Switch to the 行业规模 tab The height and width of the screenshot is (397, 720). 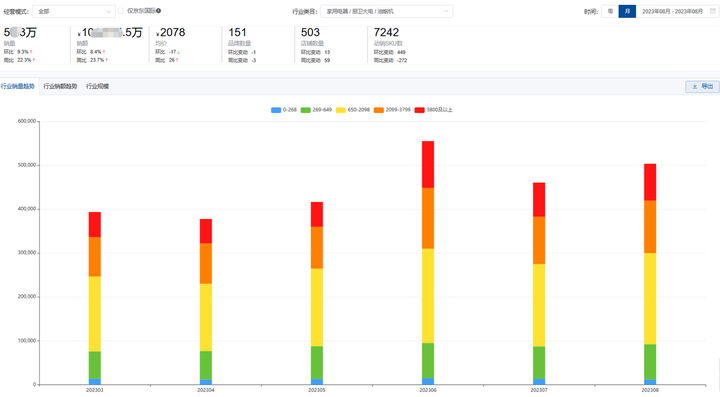(x=97, y=86)
